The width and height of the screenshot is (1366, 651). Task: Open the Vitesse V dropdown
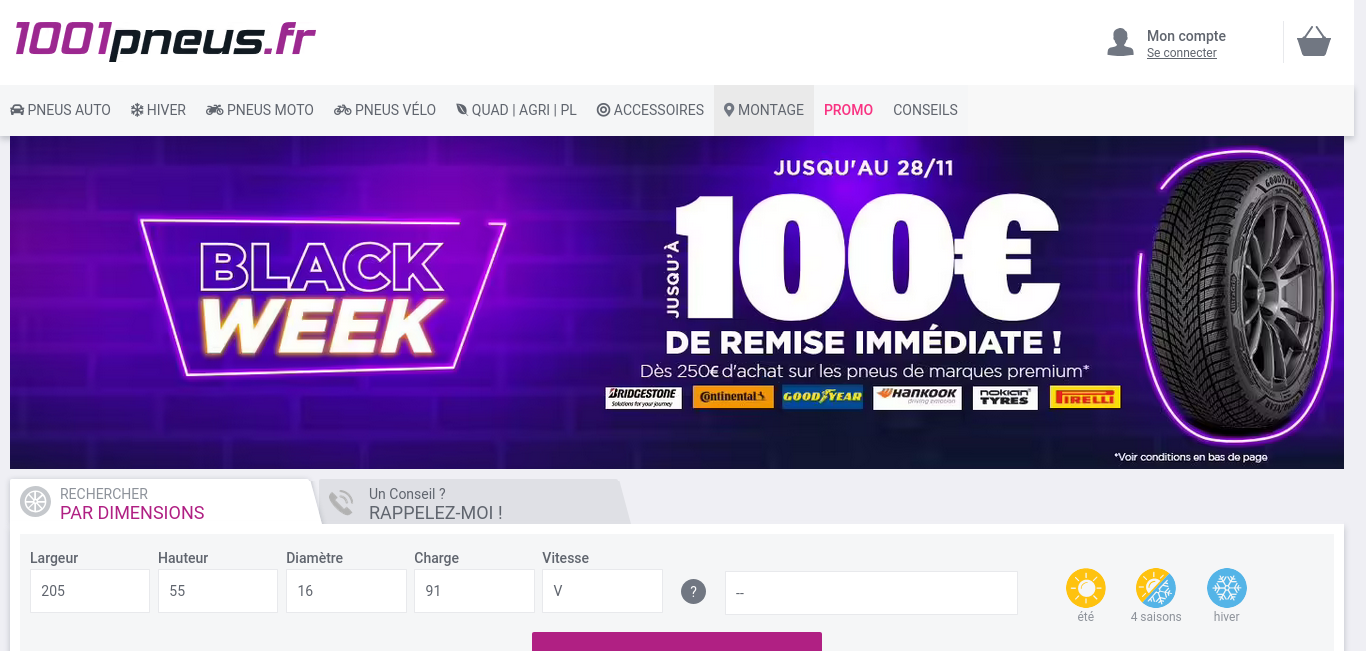(602, 591)
